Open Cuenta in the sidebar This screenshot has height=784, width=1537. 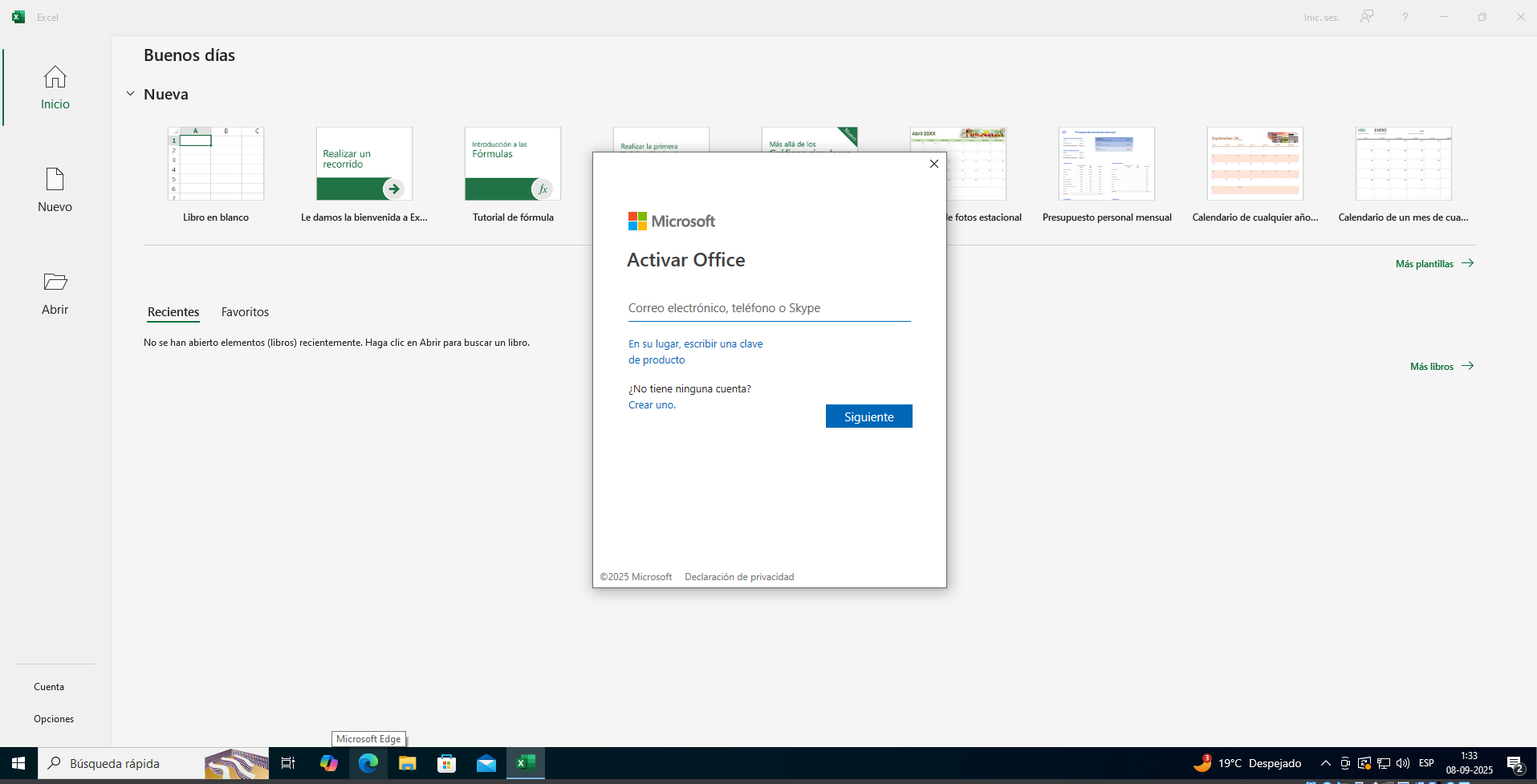coord(49,687)
